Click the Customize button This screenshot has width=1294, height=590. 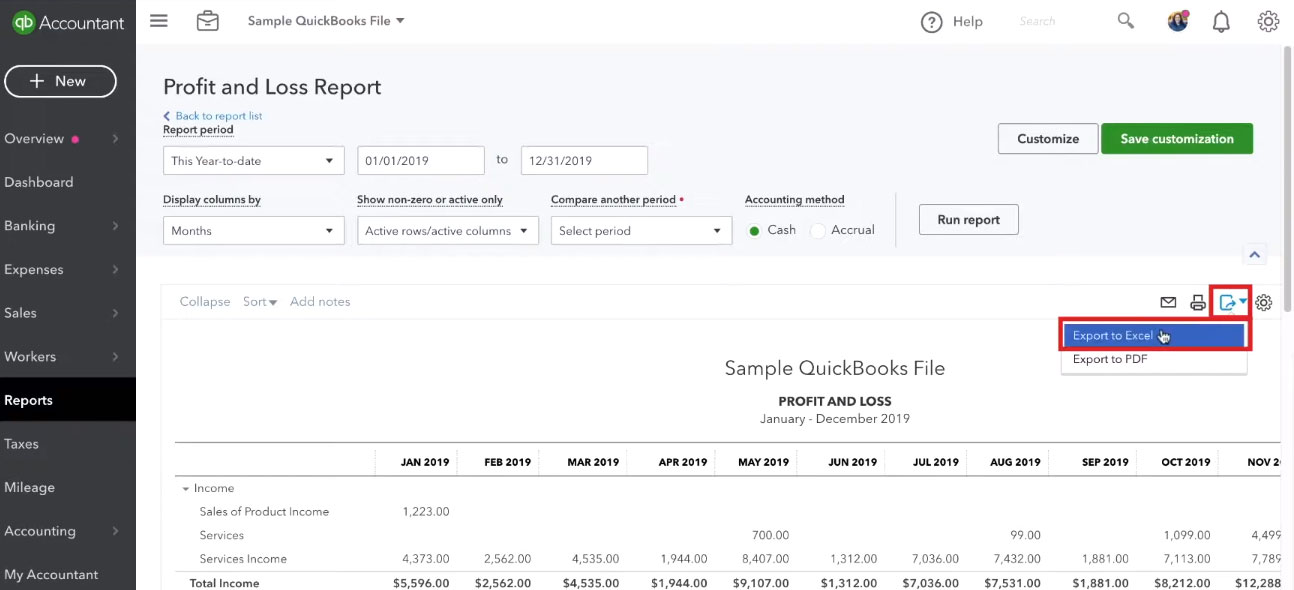tap(1048, 139)
